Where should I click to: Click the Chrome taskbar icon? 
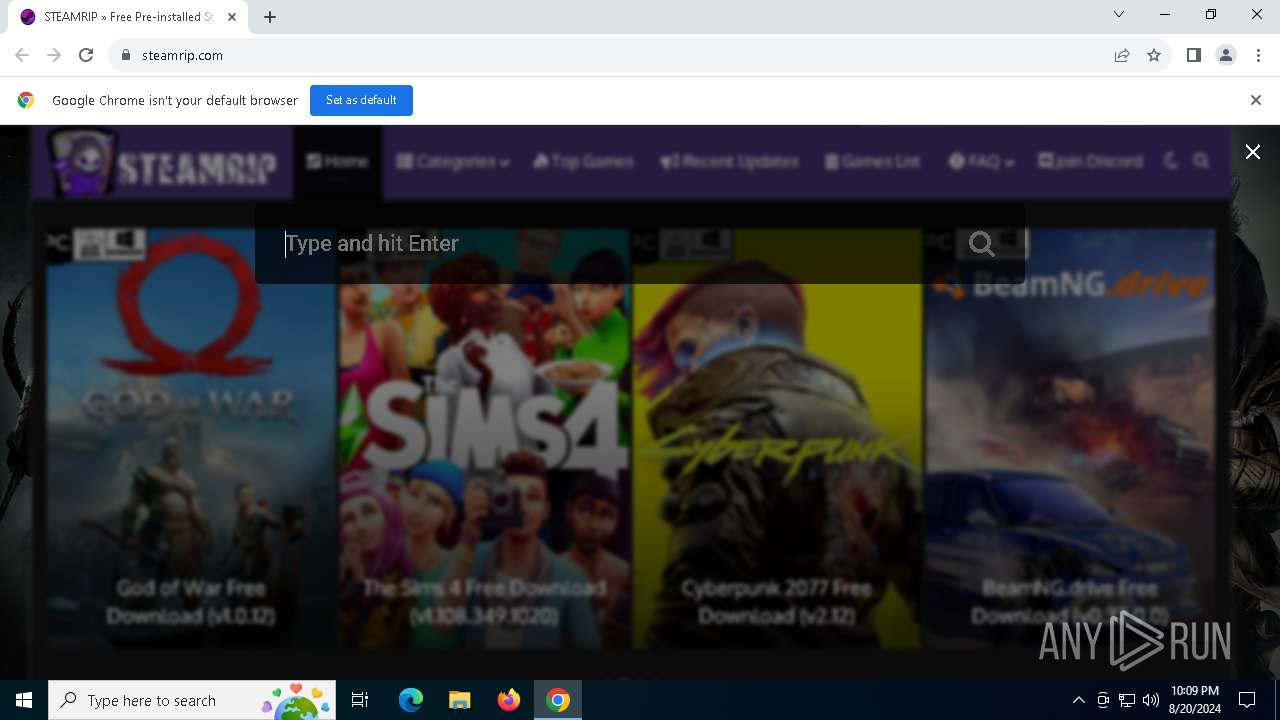[557, 700]
